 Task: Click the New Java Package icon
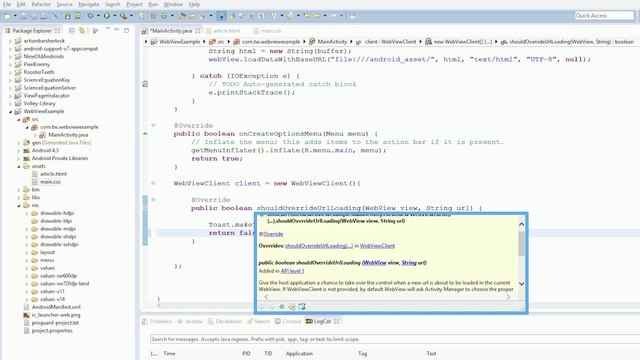tap(153, 16)
